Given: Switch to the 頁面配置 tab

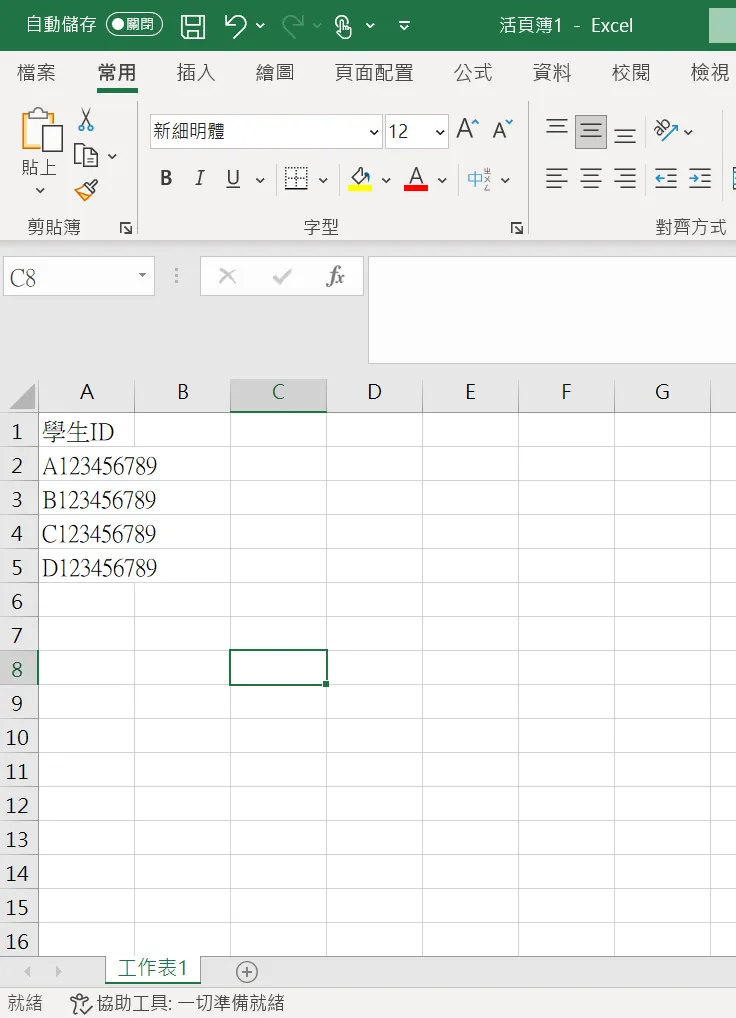Looking at the screenshot, I should click(374, 73).
